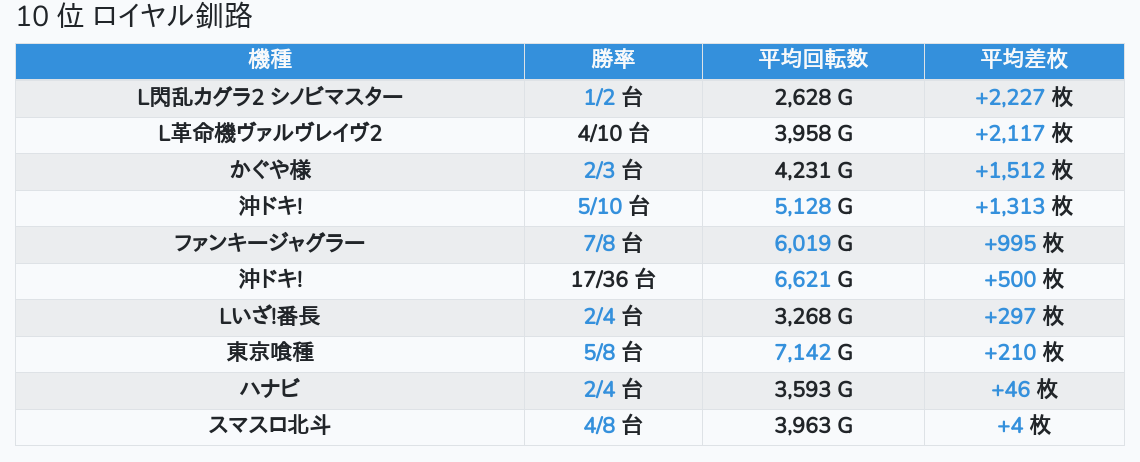Click the 機種 column header

click(270, 60)
